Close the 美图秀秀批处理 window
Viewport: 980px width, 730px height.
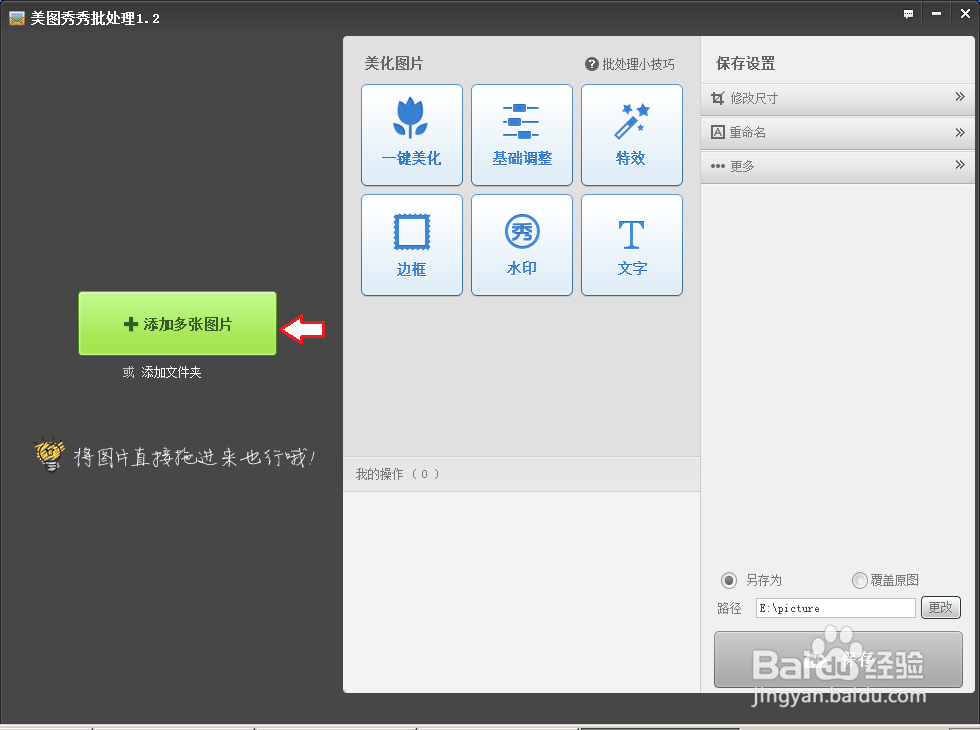(x=965, y=14)
